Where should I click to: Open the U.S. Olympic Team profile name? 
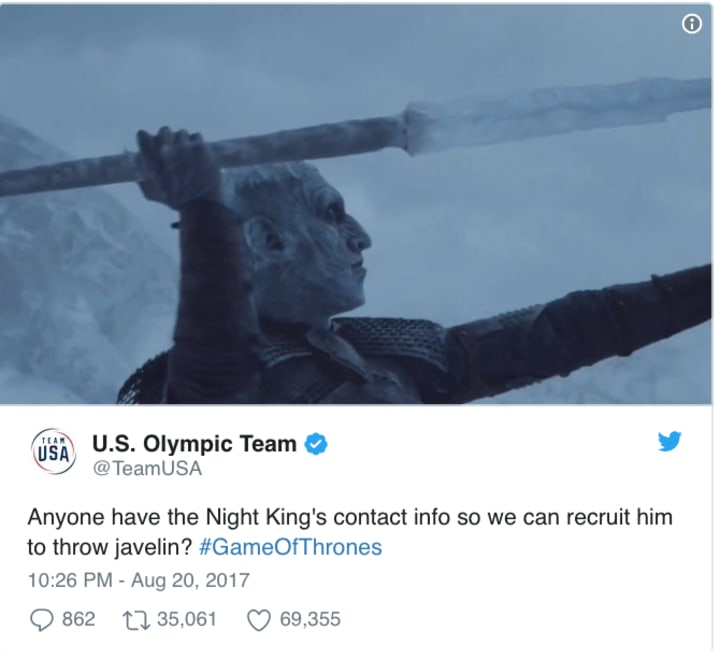click(x=194, y=444)
